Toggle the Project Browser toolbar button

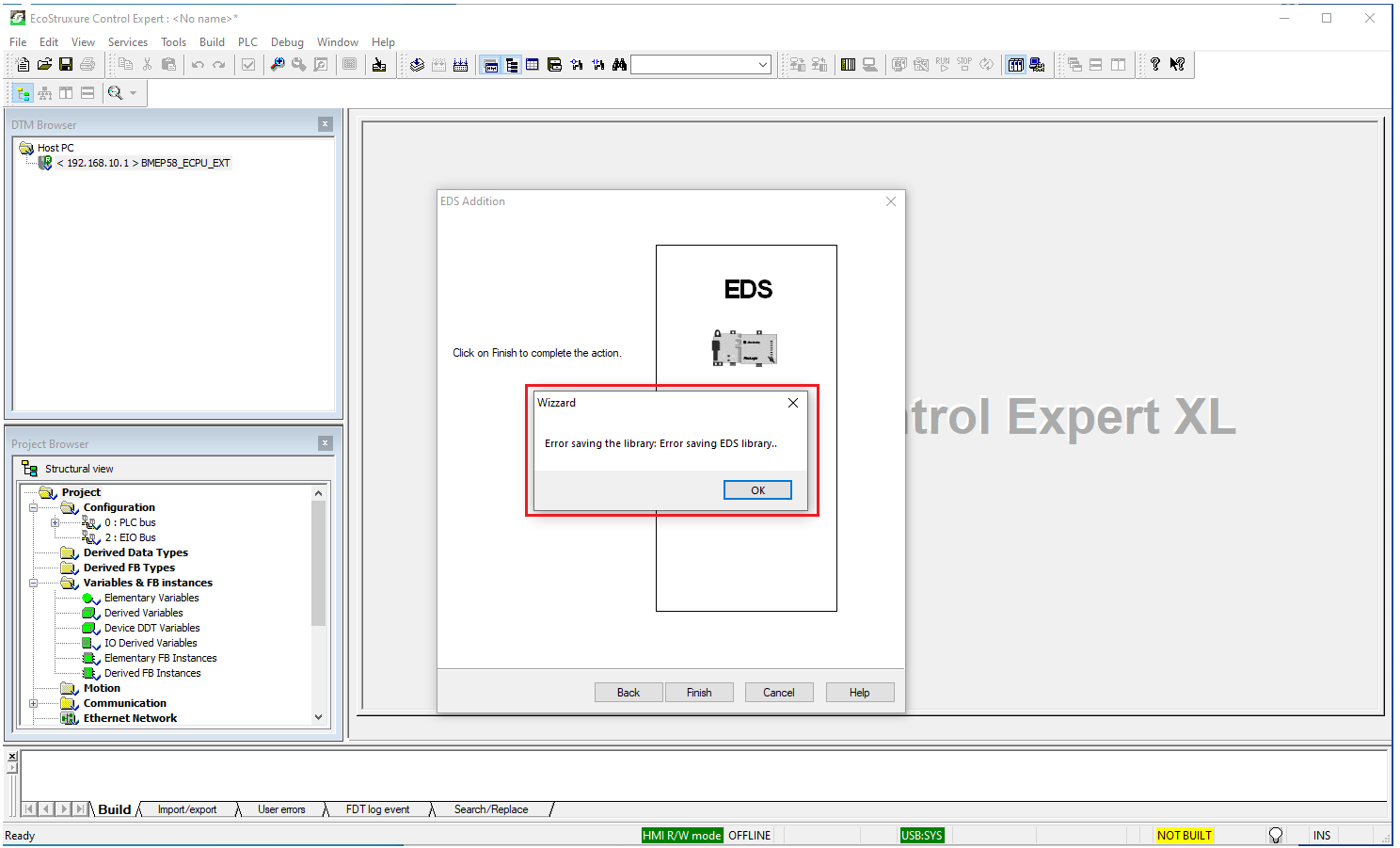[512, 65]
